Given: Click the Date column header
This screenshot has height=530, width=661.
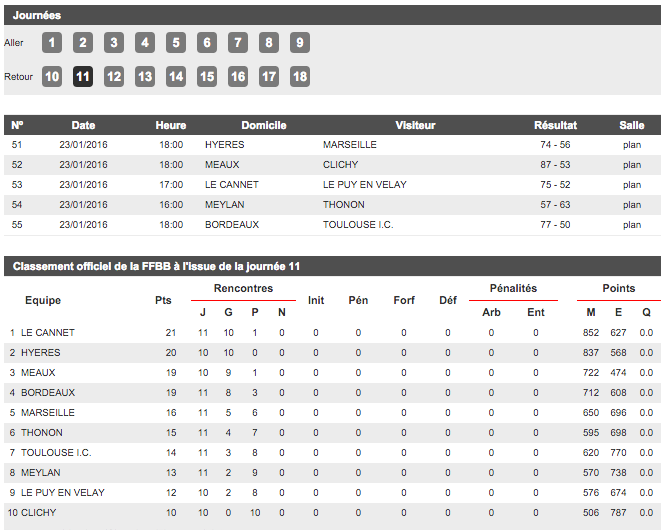Looking at the screenshot, I should coord(83,125).
